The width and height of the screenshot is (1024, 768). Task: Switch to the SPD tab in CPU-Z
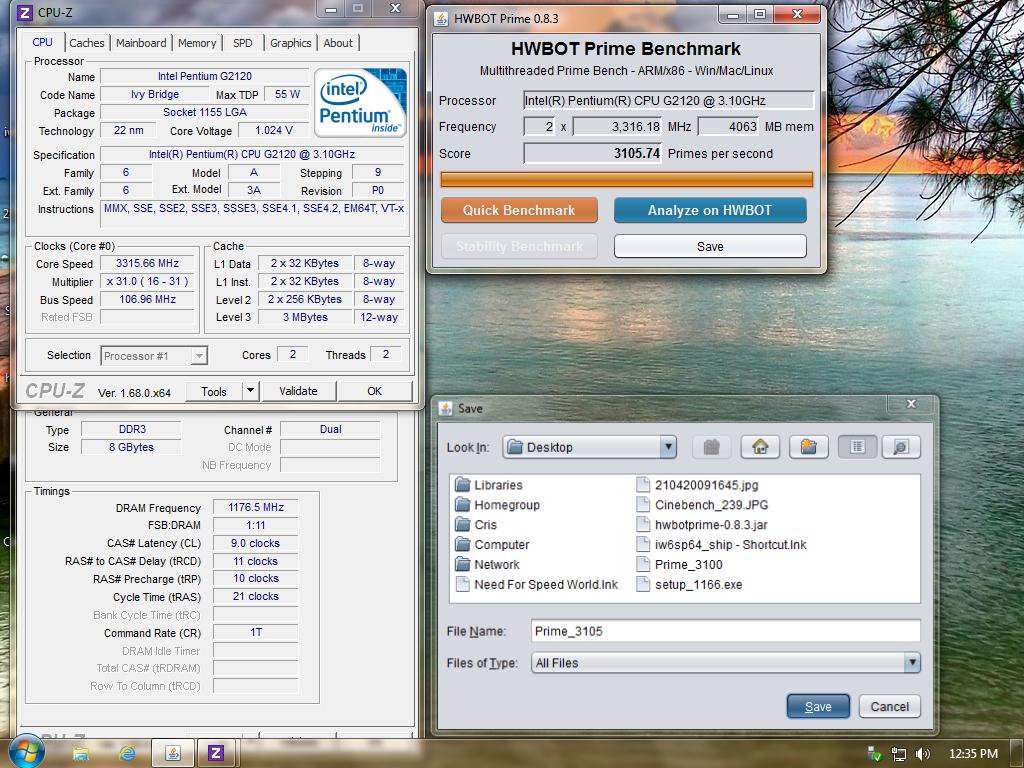(x=243, y=43)
